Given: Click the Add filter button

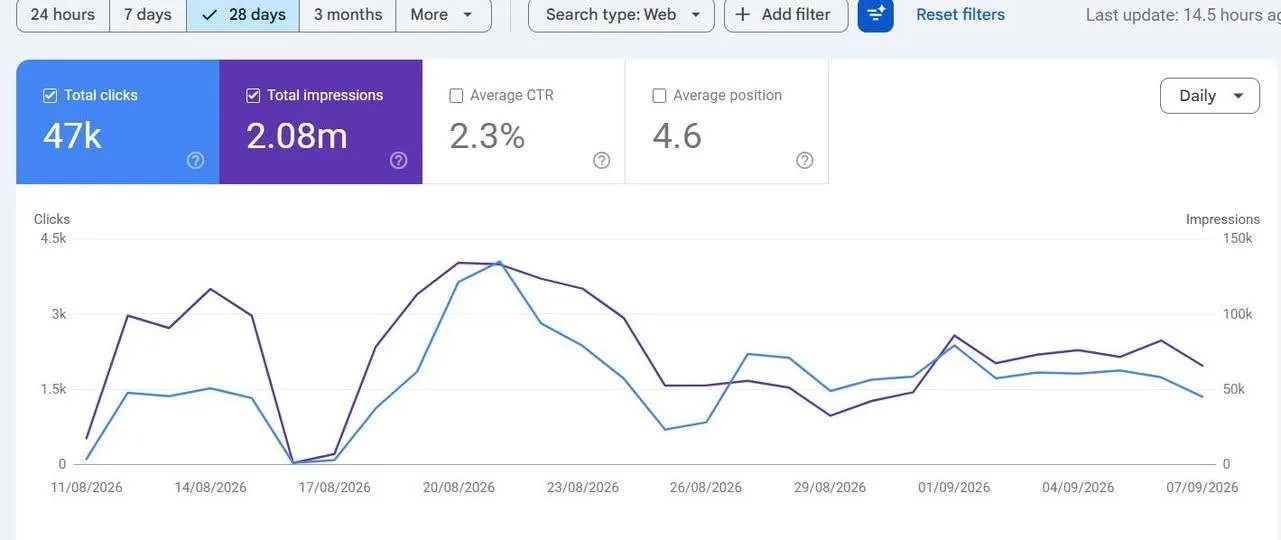Looking at the screenshot, I should coord(786,15).
